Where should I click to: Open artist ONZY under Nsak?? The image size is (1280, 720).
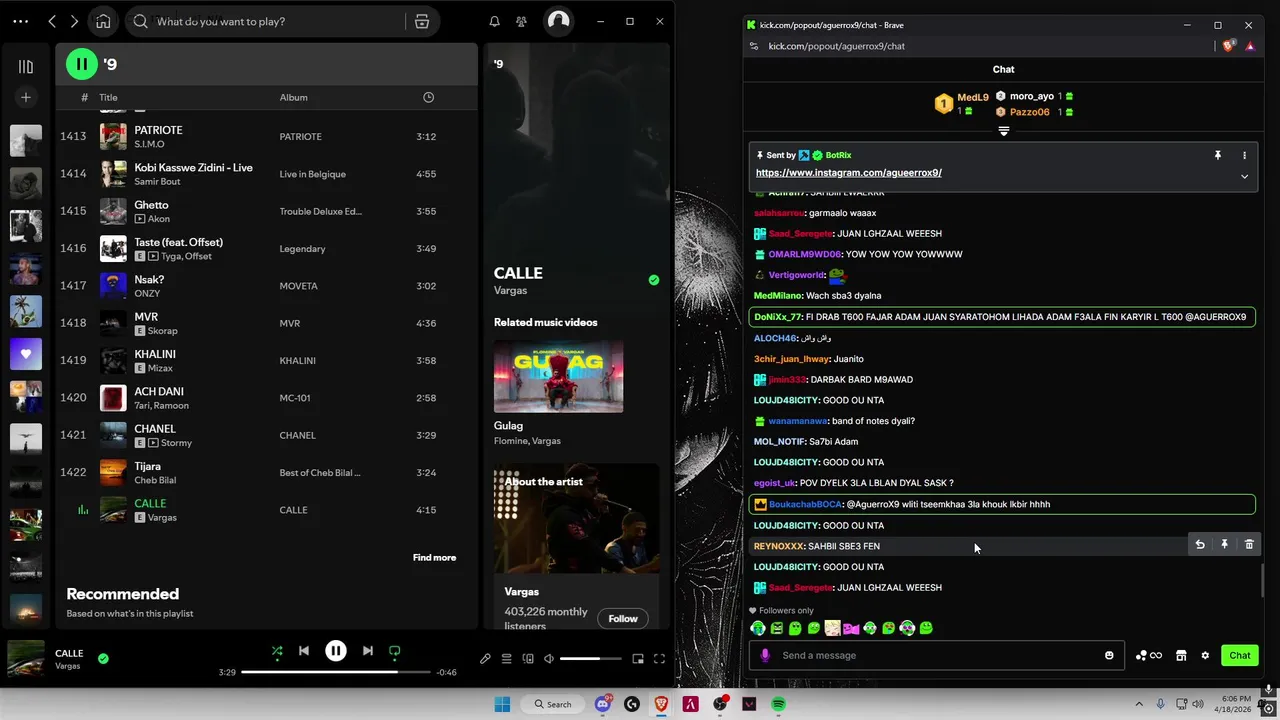click(x=149, y=293)
